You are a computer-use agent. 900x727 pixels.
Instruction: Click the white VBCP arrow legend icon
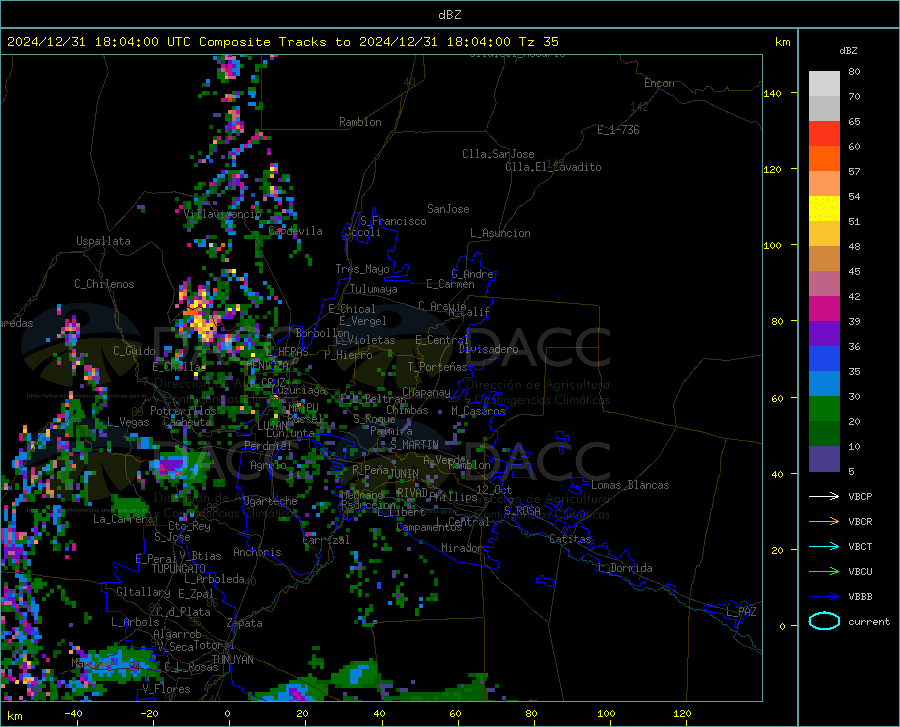pyautogui.click(x=824, y=496)
